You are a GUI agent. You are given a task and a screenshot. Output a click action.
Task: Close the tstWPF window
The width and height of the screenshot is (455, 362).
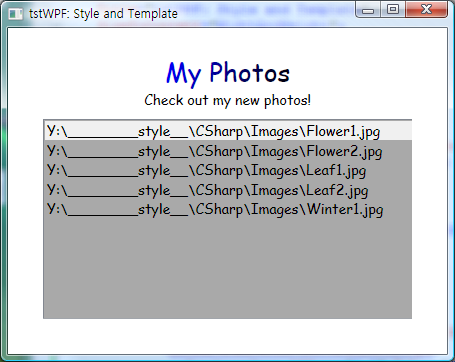426,9
